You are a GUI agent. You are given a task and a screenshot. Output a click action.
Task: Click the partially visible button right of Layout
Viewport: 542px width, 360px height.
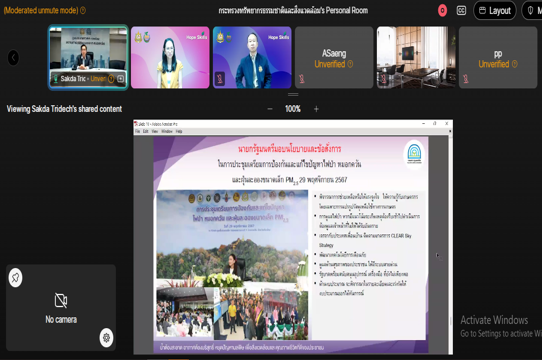pos(532,11)
